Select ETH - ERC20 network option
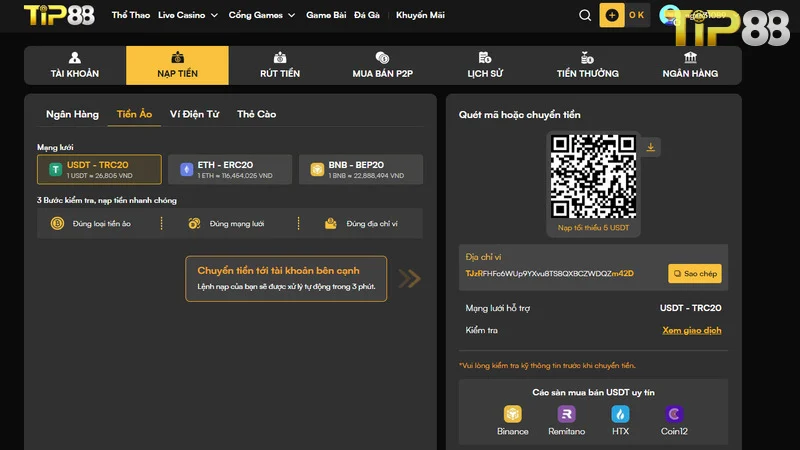 coord(229,169)
